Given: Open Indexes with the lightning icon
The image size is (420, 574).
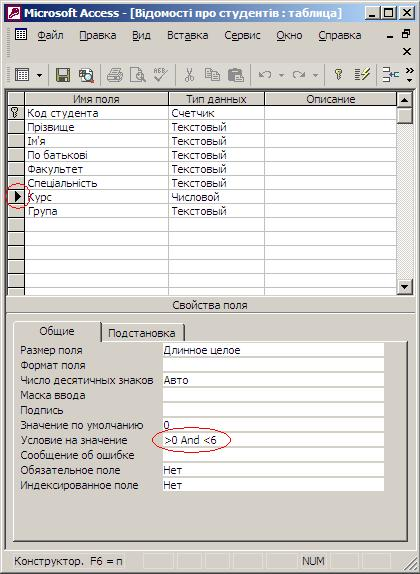Looking at the screenshot, I should coord(362,75).
